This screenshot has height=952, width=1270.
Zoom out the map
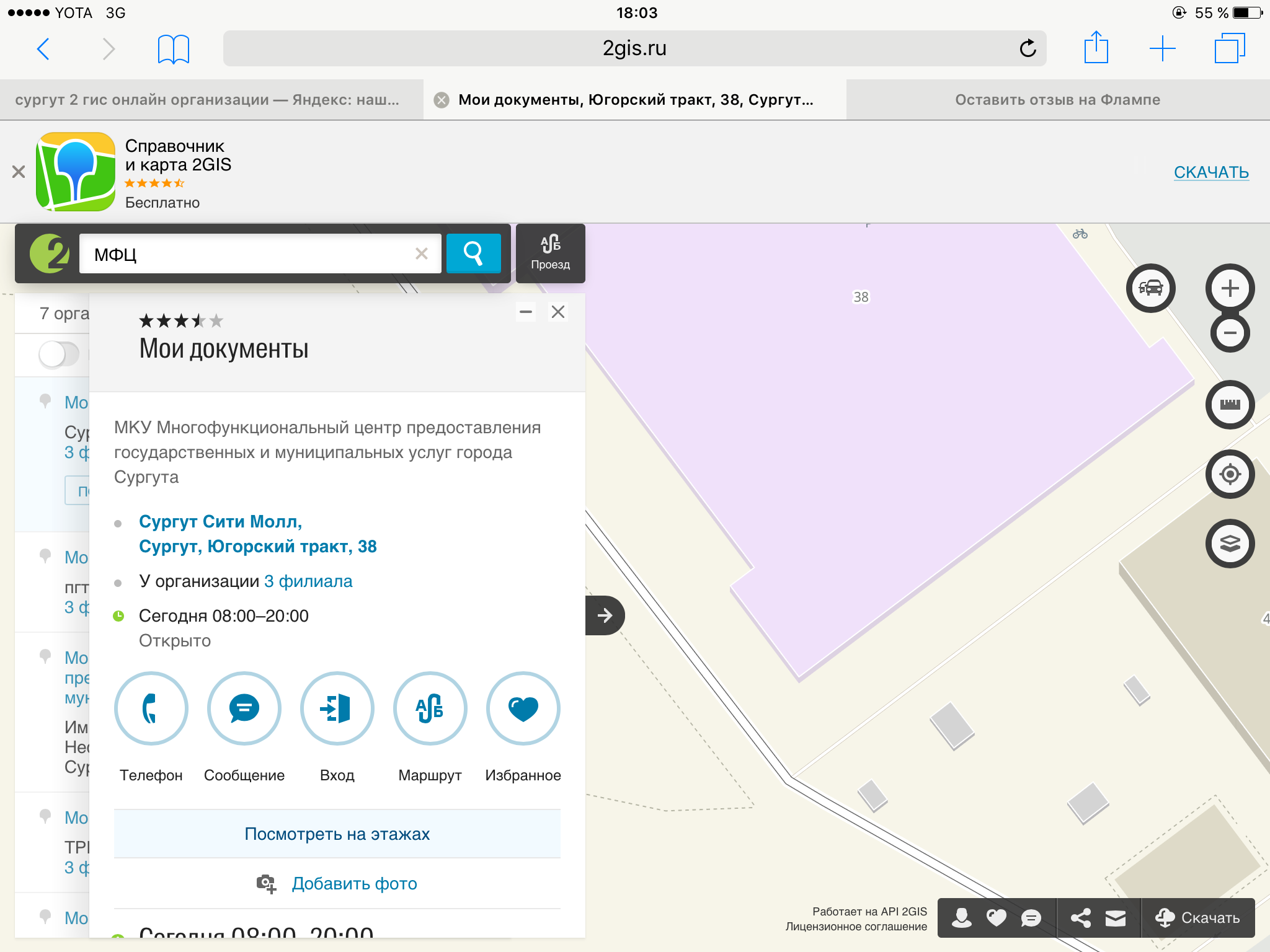(x=1230, y=333)
